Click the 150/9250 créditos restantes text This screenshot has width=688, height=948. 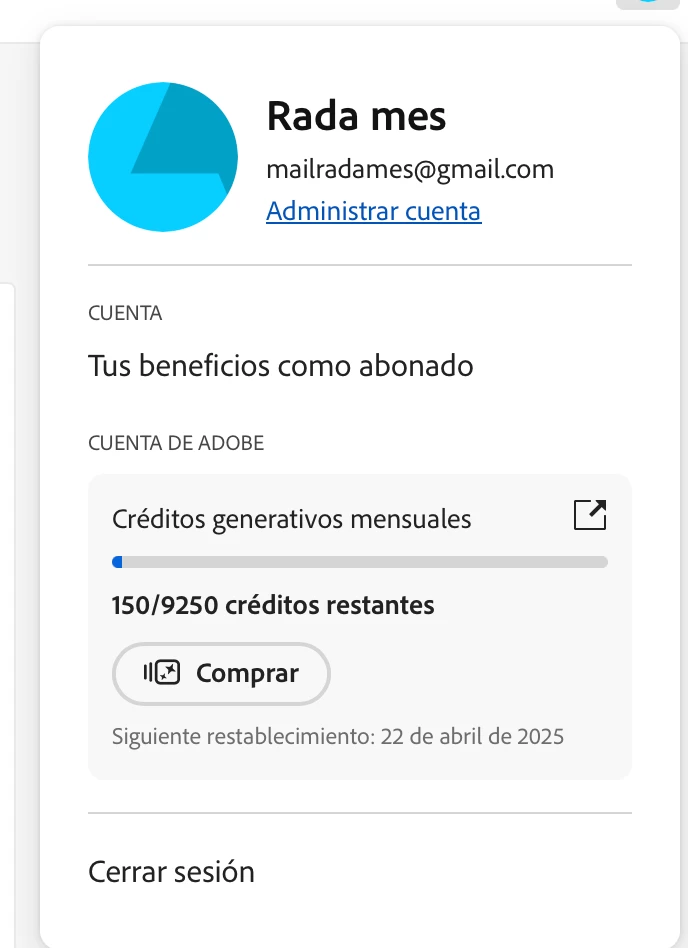pos(273,605)
